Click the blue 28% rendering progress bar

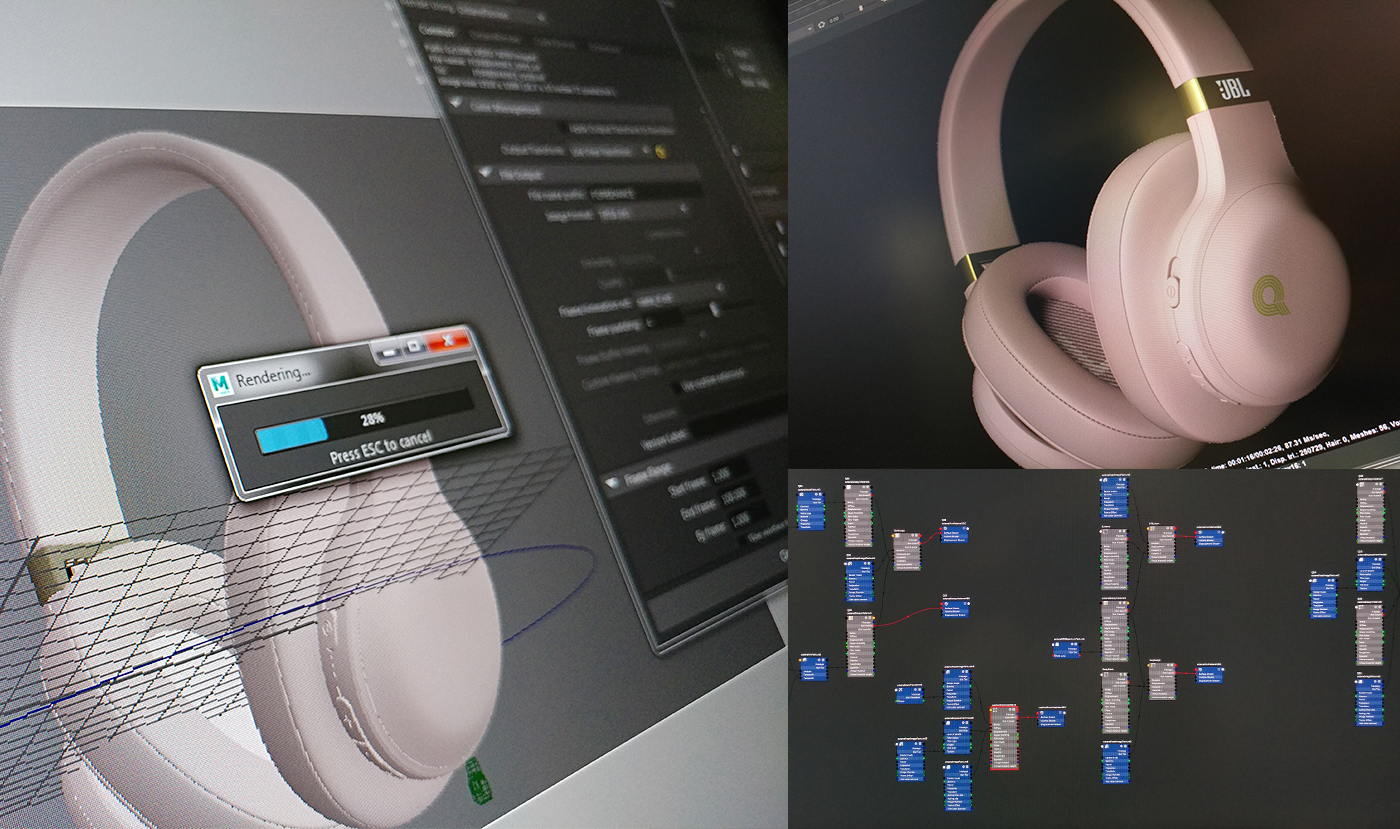coord(290,435)
